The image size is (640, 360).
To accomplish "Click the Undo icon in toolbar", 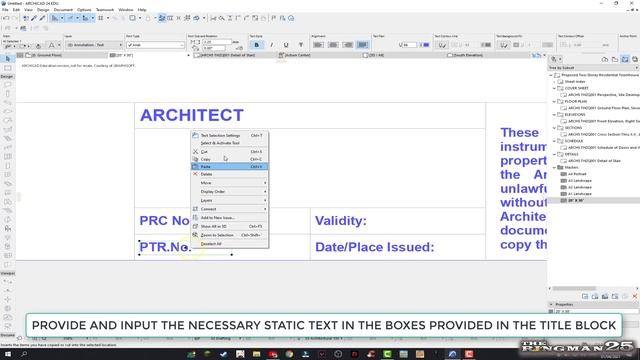I will pos(6,18).
